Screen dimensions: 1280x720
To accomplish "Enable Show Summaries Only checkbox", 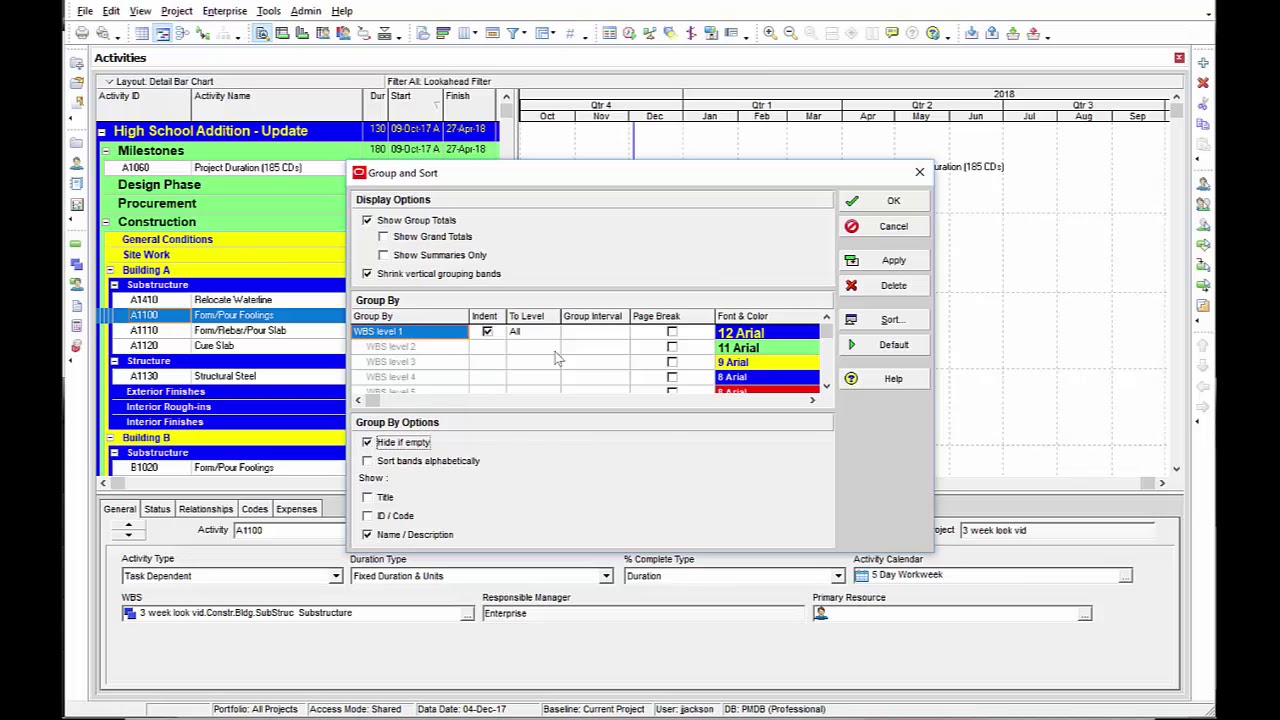I will pos(383,255).
